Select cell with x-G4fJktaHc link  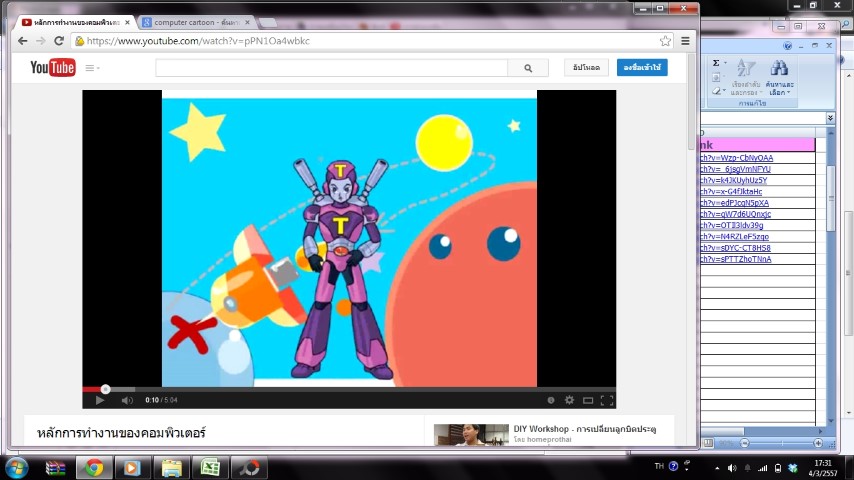758,192
